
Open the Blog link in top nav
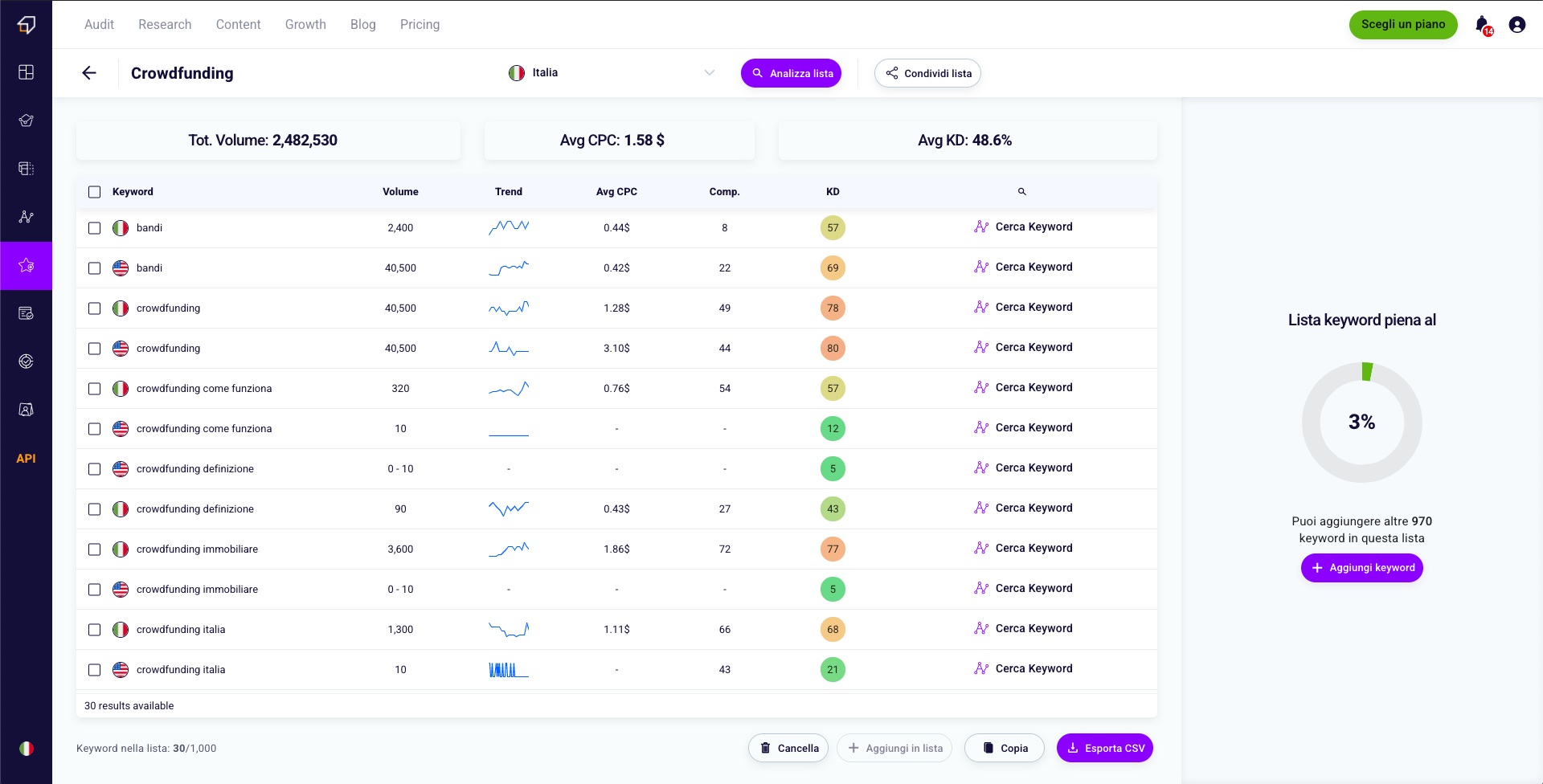coord(363,24)
